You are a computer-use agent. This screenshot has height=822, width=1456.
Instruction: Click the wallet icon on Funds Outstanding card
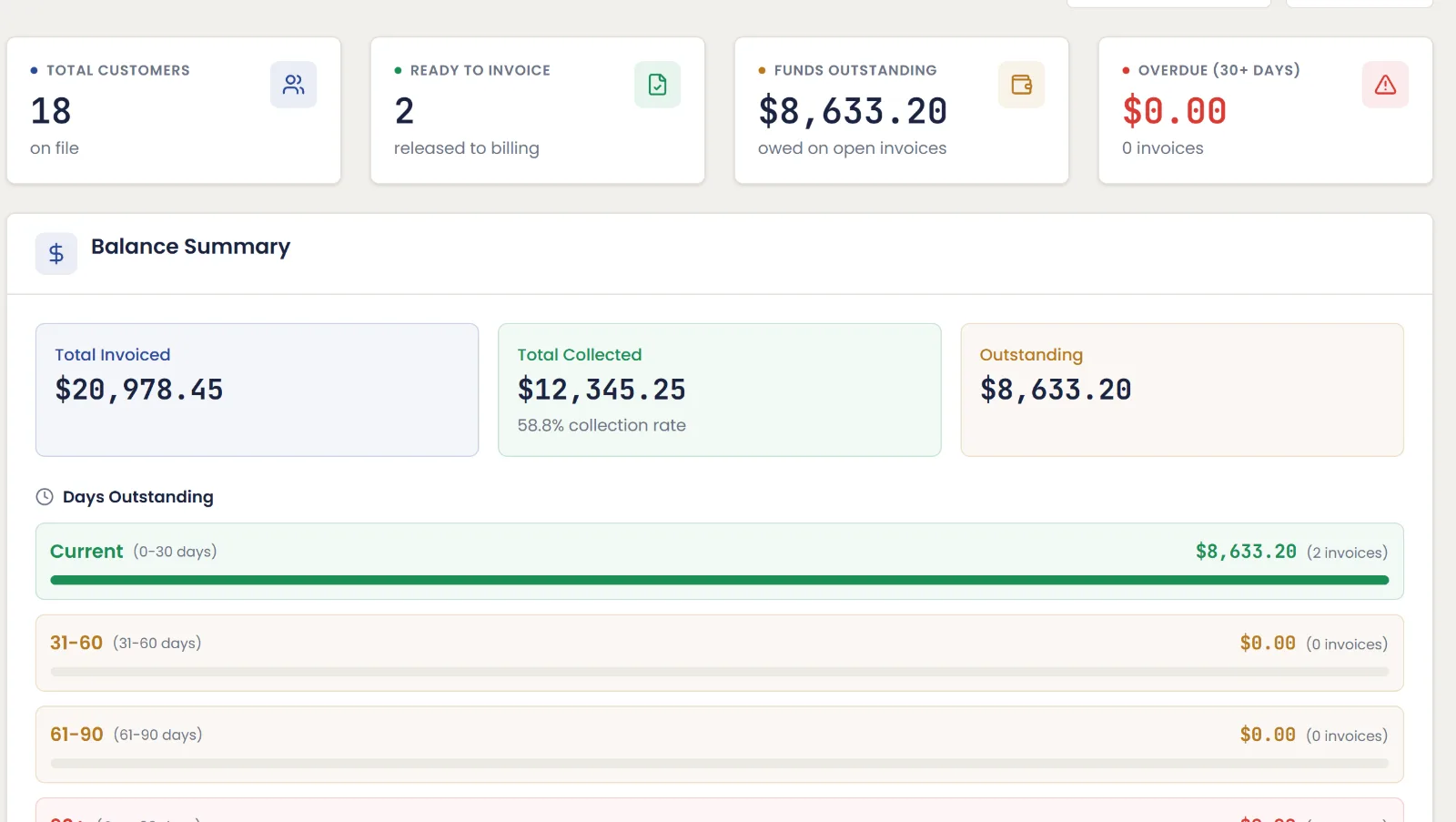1021,85
